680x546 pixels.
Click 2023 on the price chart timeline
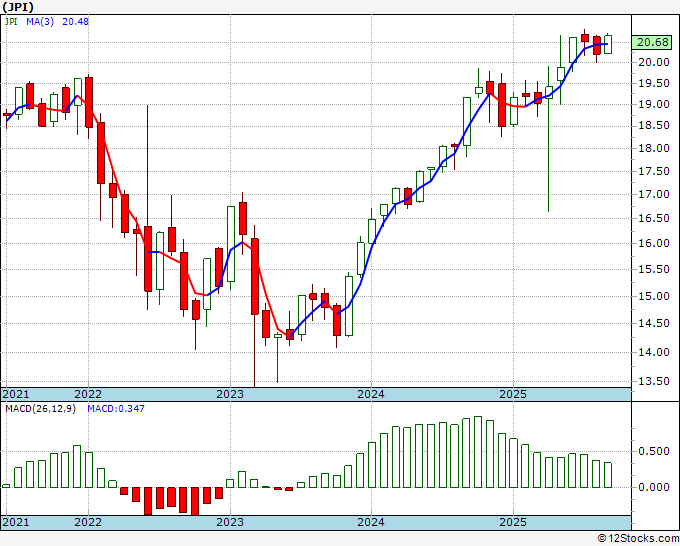click(x=230, y=394)
